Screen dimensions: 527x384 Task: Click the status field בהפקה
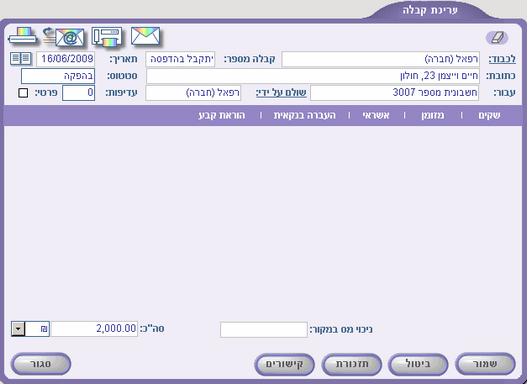pyautogui.click(x=58, y=76)
